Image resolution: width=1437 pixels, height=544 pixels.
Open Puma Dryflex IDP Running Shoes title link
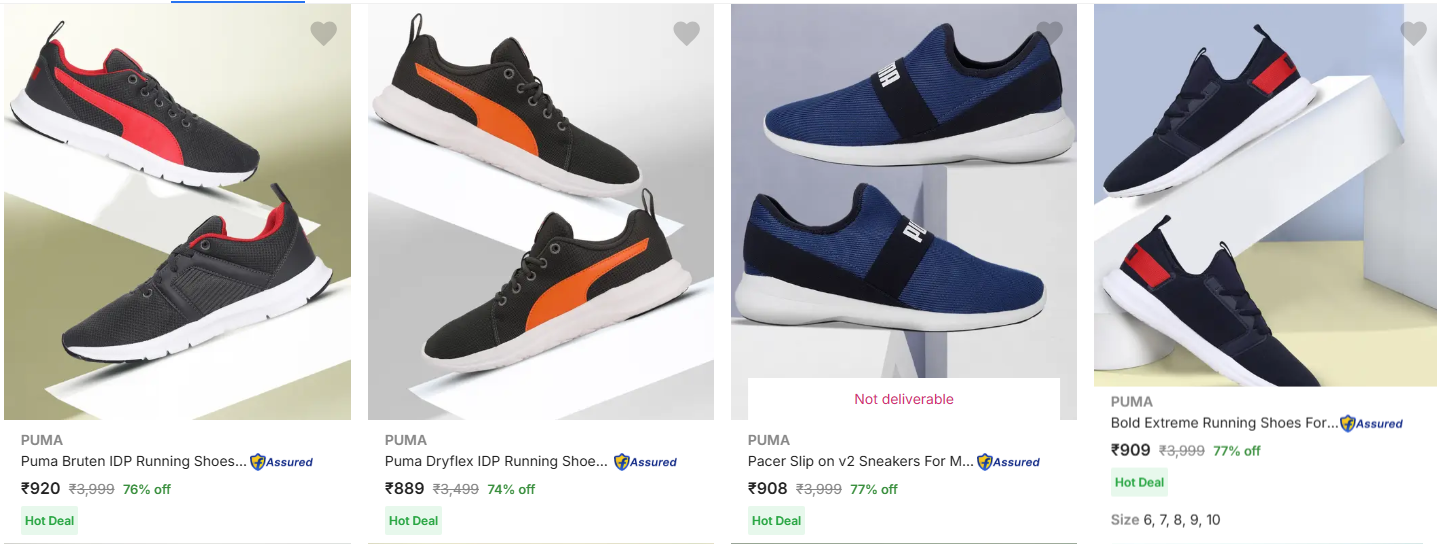tap(496, 461)
